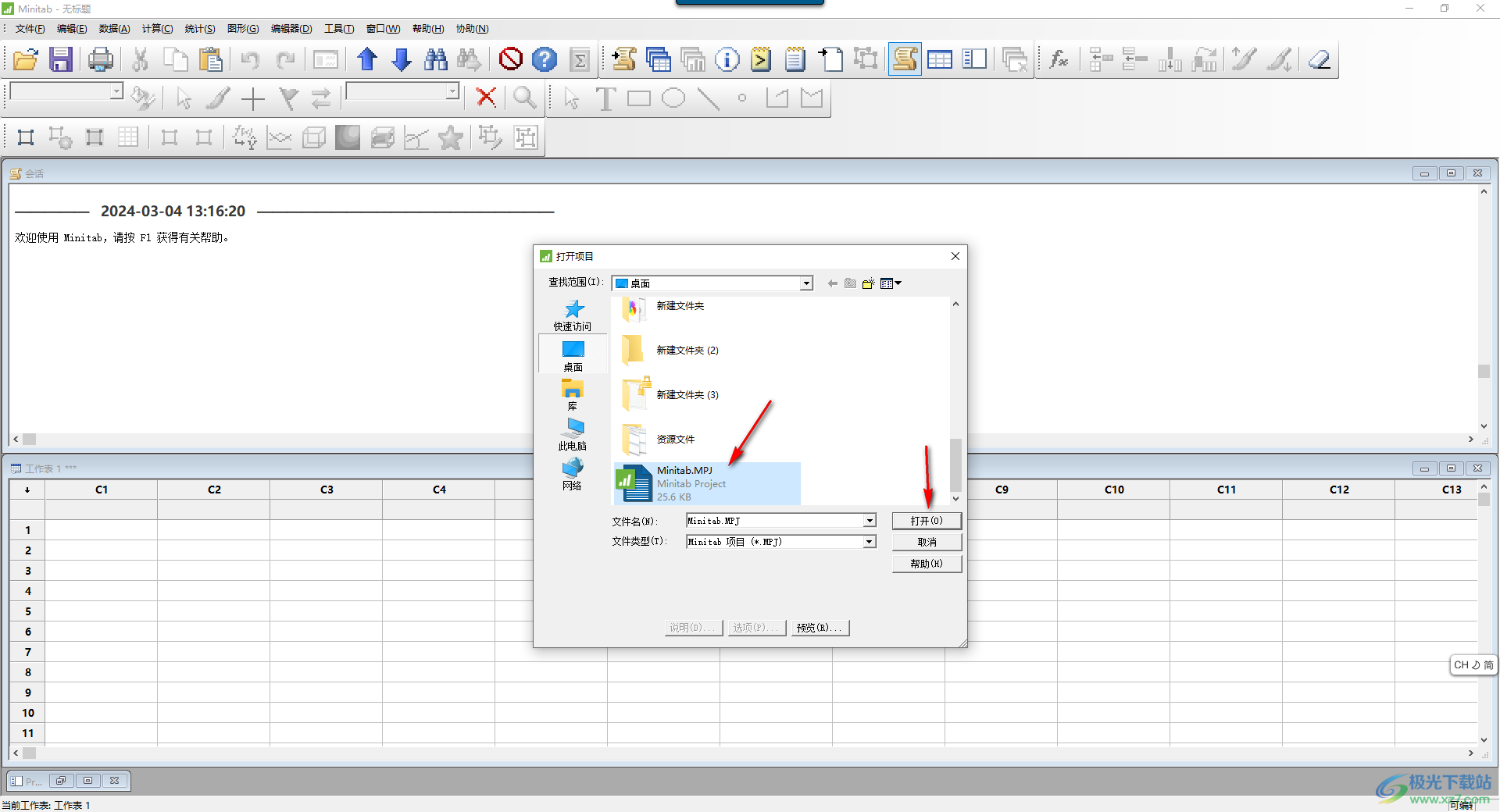Open Help via blue question mark icon
The width and height of the screenshot is (1500, 812).
coord(545,59)
